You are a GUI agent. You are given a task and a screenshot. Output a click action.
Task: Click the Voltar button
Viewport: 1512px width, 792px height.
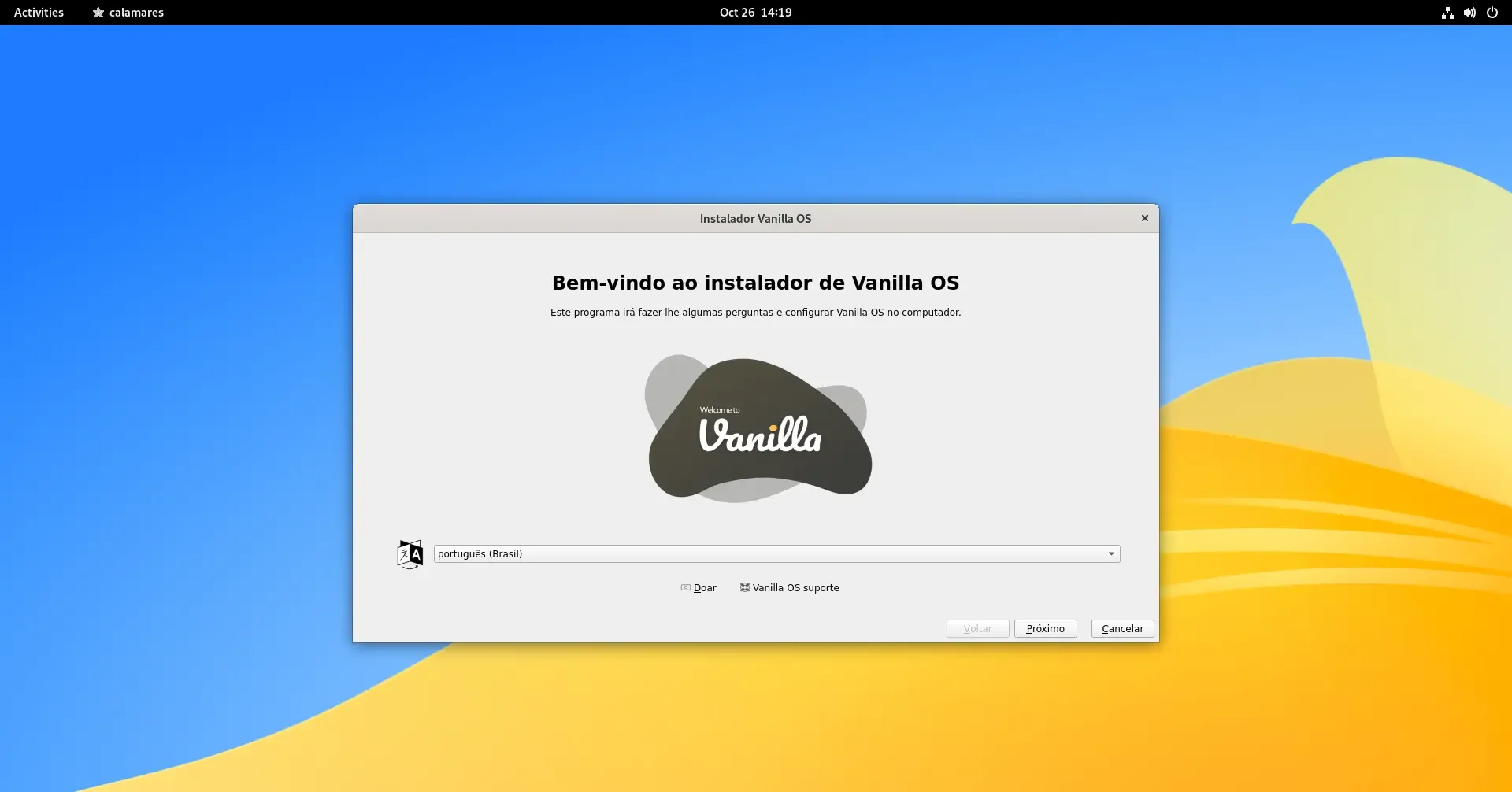coord(977,629)
